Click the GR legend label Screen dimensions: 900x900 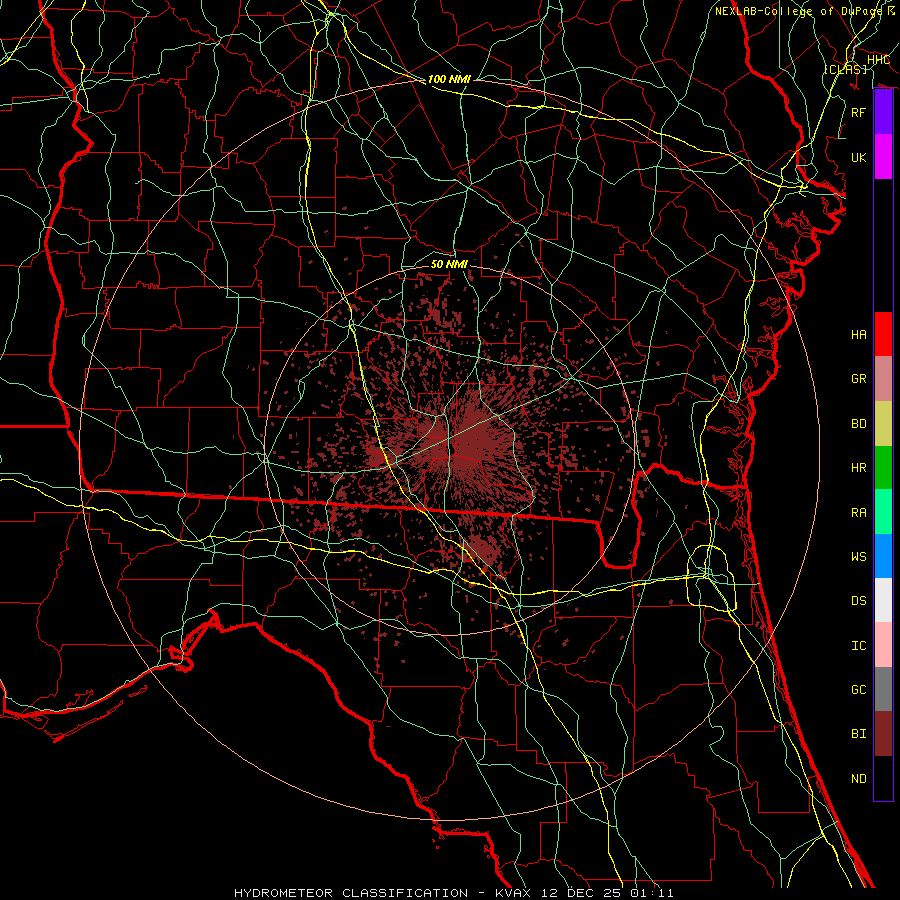coord(859,379)
